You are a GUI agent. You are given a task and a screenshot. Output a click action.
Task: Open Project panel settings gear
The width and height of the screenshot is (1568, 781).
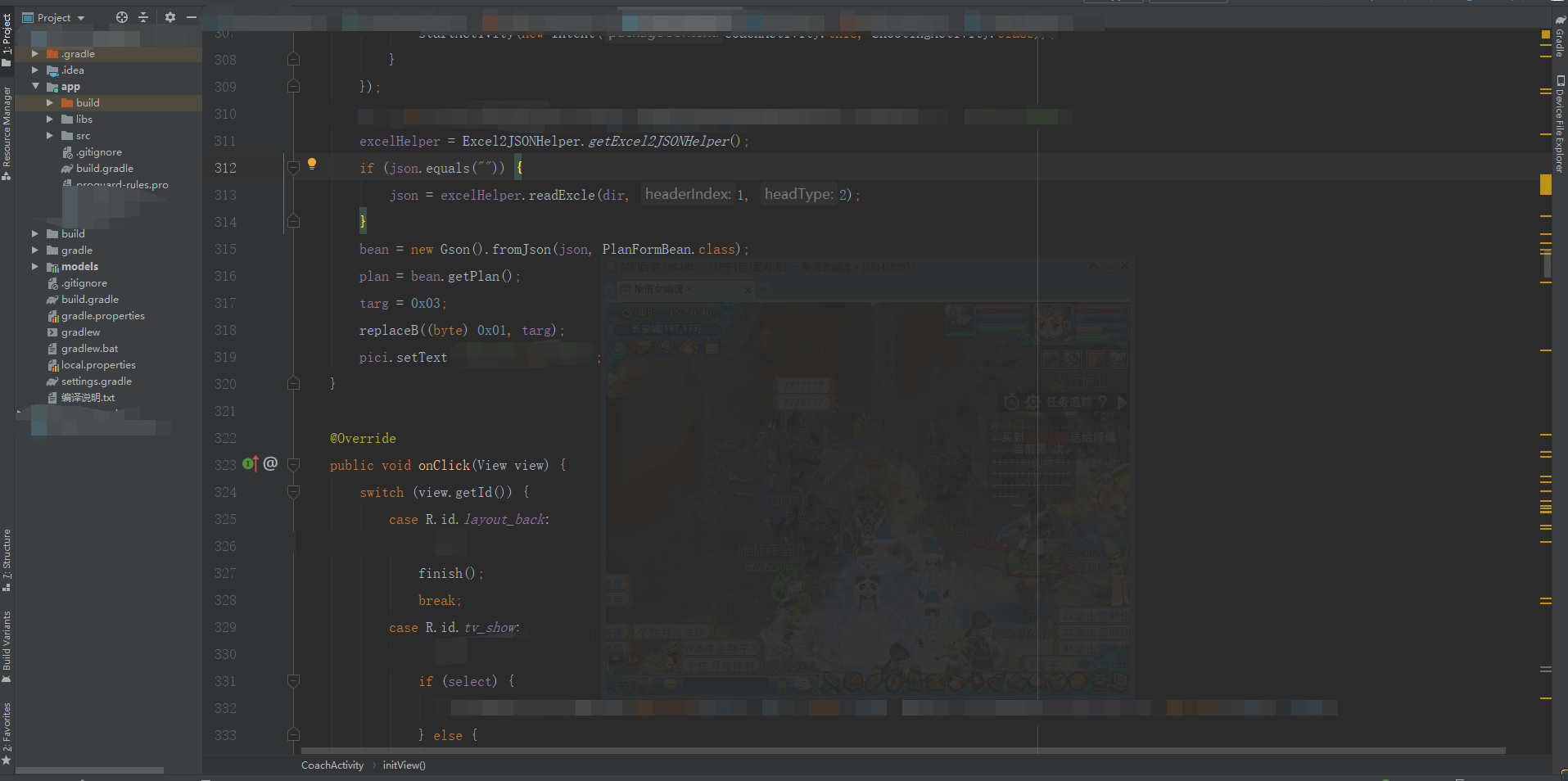click(x=170, y=17)
